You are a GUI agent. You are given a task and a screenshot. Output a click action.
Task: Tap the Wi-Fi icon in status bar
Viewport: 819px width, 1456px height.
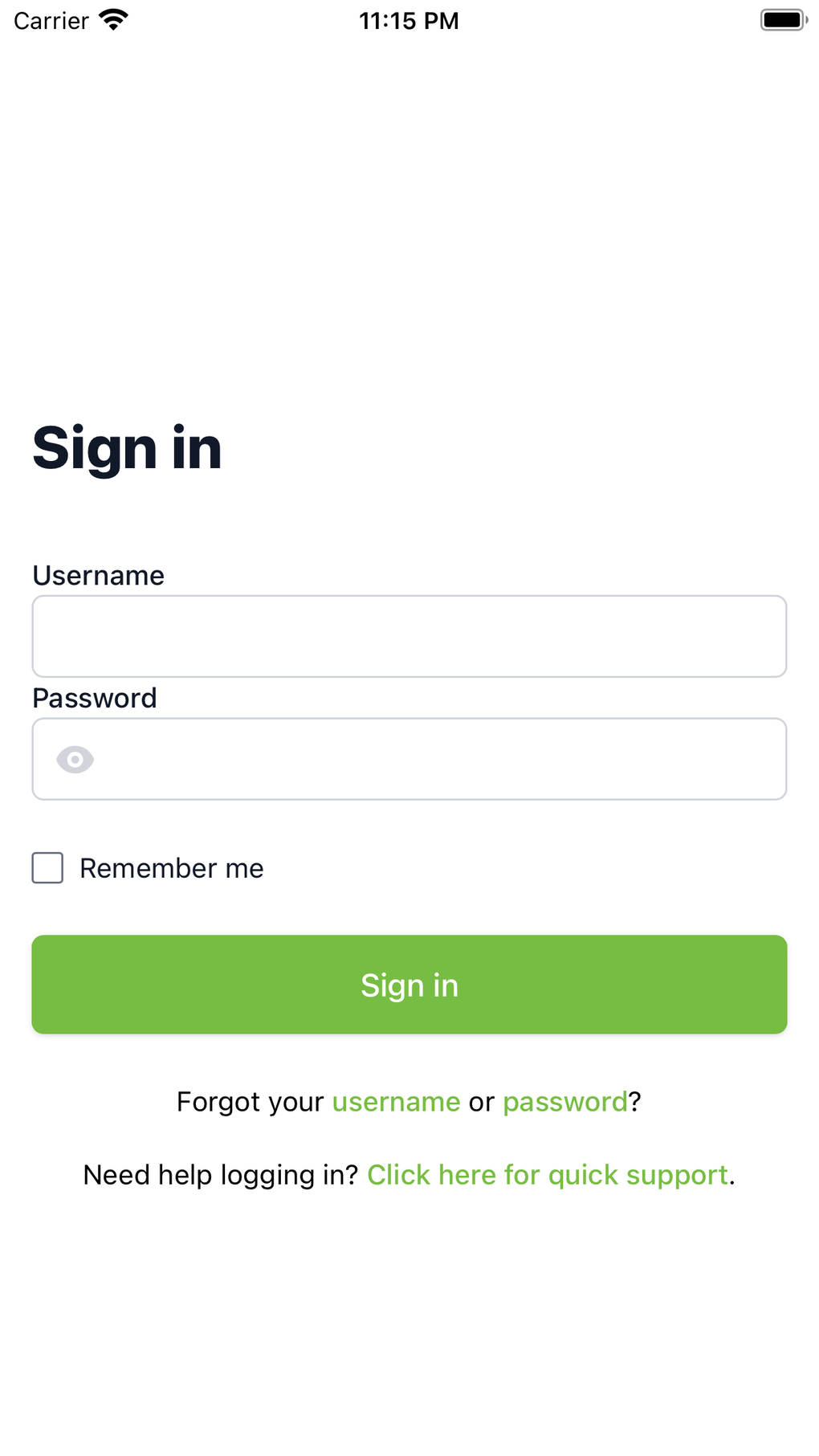click(x=113, y=20)
